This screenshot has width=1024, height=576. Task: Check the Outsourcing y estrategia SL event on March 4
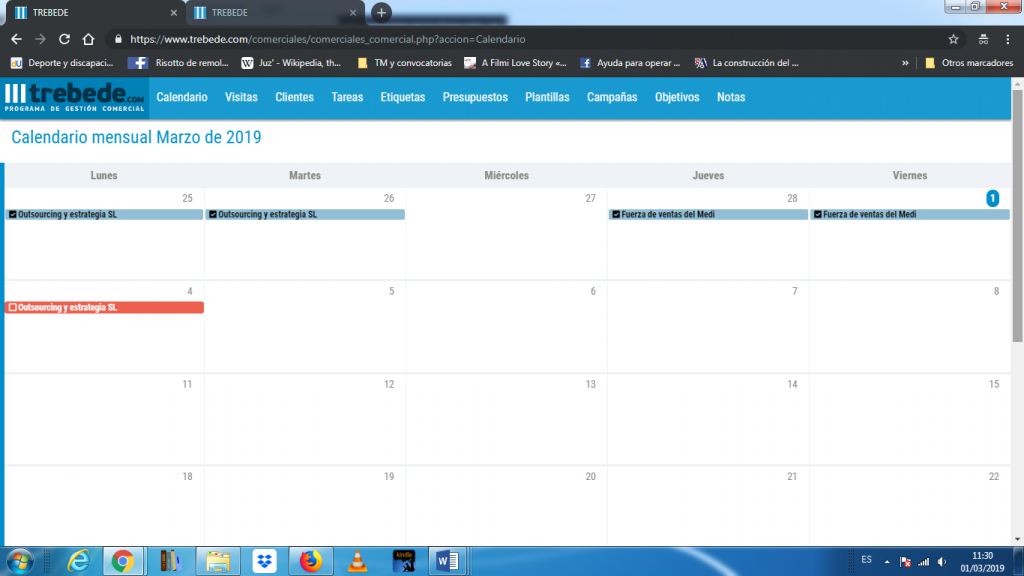tap(12, 307)
